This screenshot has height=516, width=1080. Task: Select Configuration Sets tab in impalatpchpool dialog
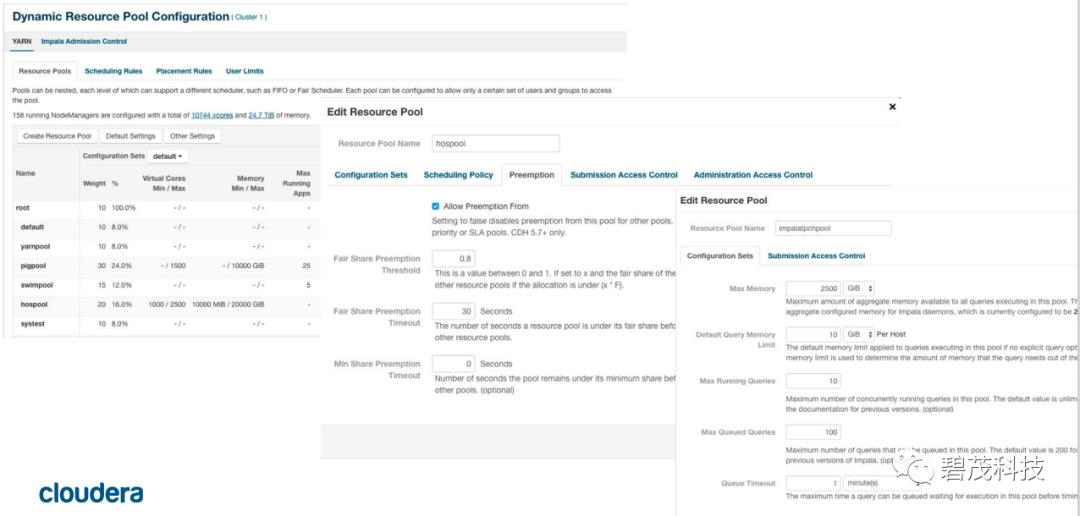pos(720,256)
